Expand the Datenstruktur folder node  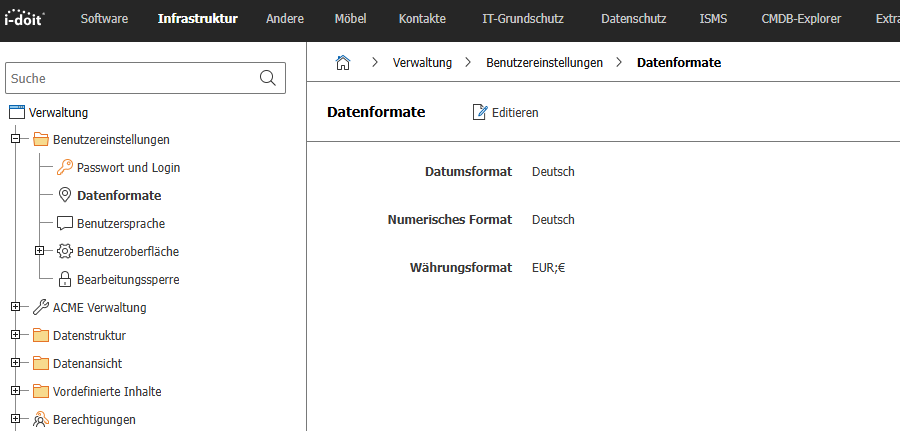click(x=16, y=336)
